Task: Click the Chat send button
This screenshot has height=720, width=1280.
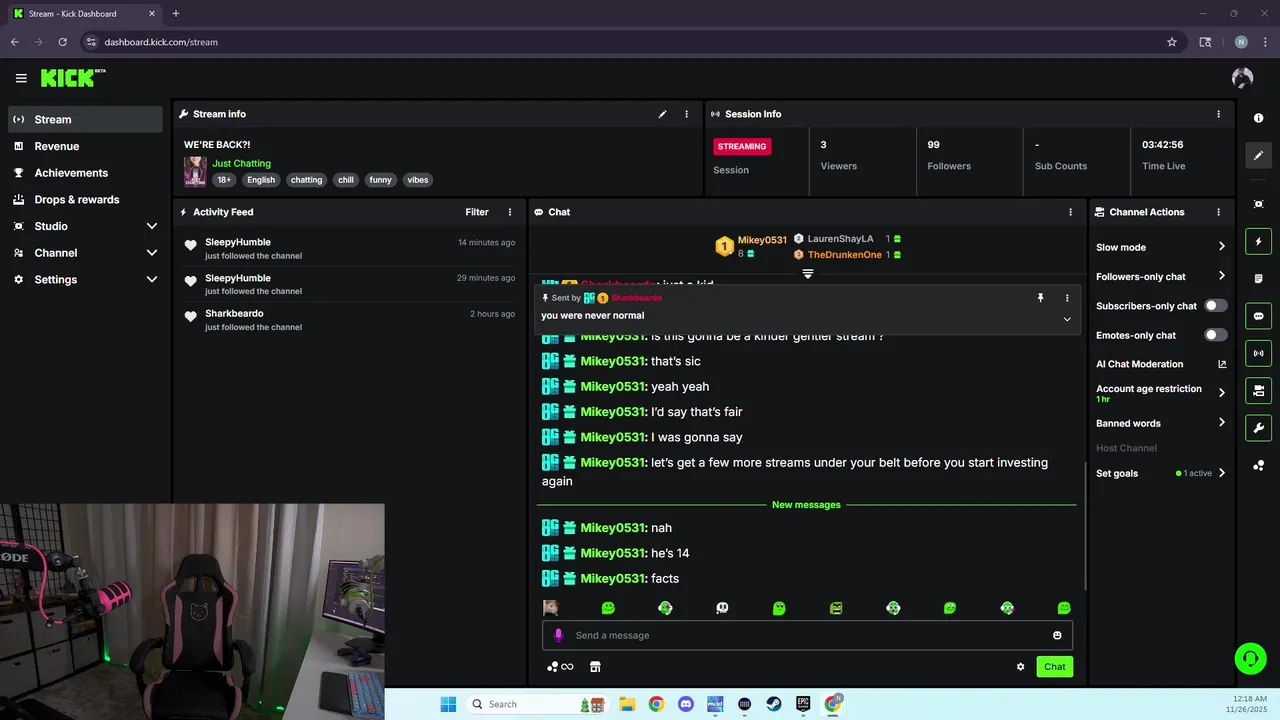Action: tap(1054, 667)
